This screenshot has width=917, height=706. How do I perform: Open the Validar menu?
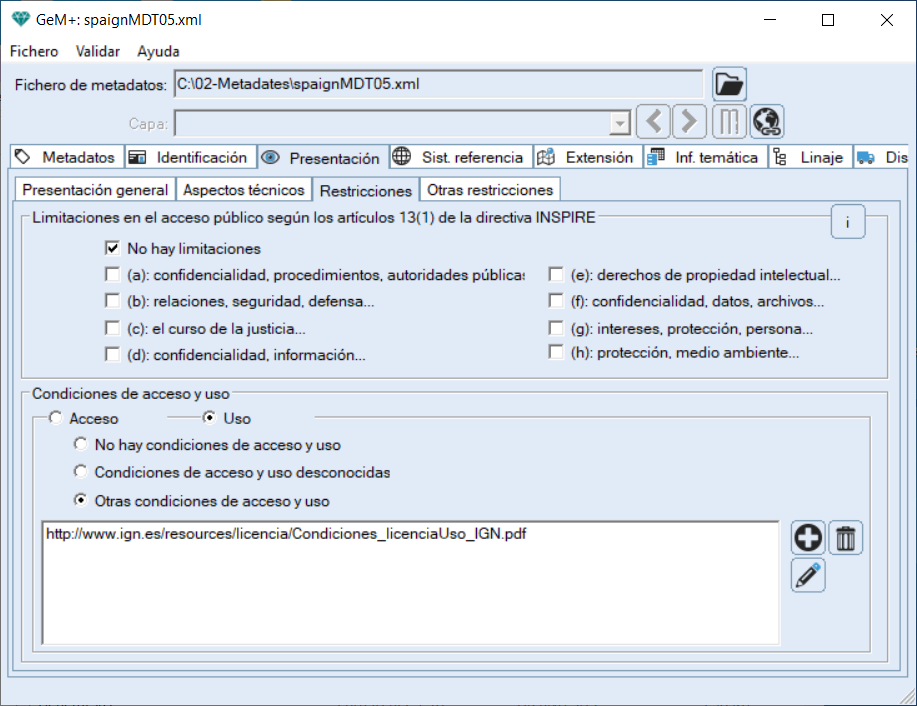tap(98, 51)
